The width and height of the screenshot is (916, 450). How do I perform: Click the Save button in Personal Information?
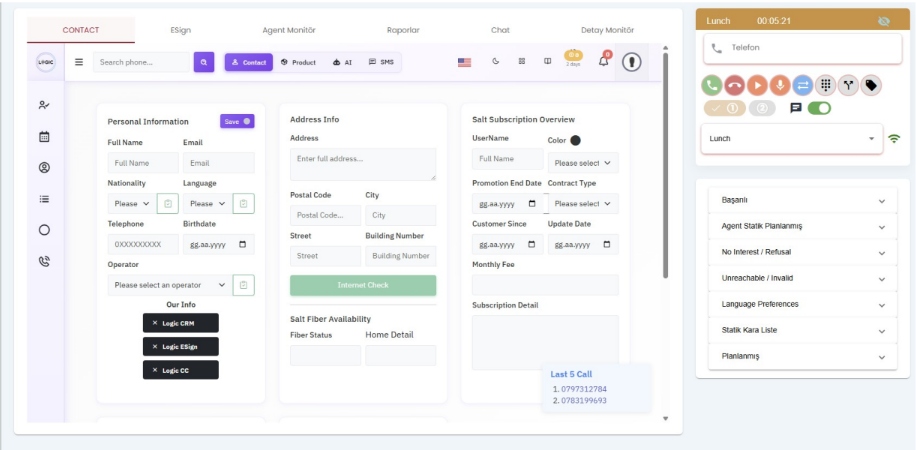[x=237, y=121]
